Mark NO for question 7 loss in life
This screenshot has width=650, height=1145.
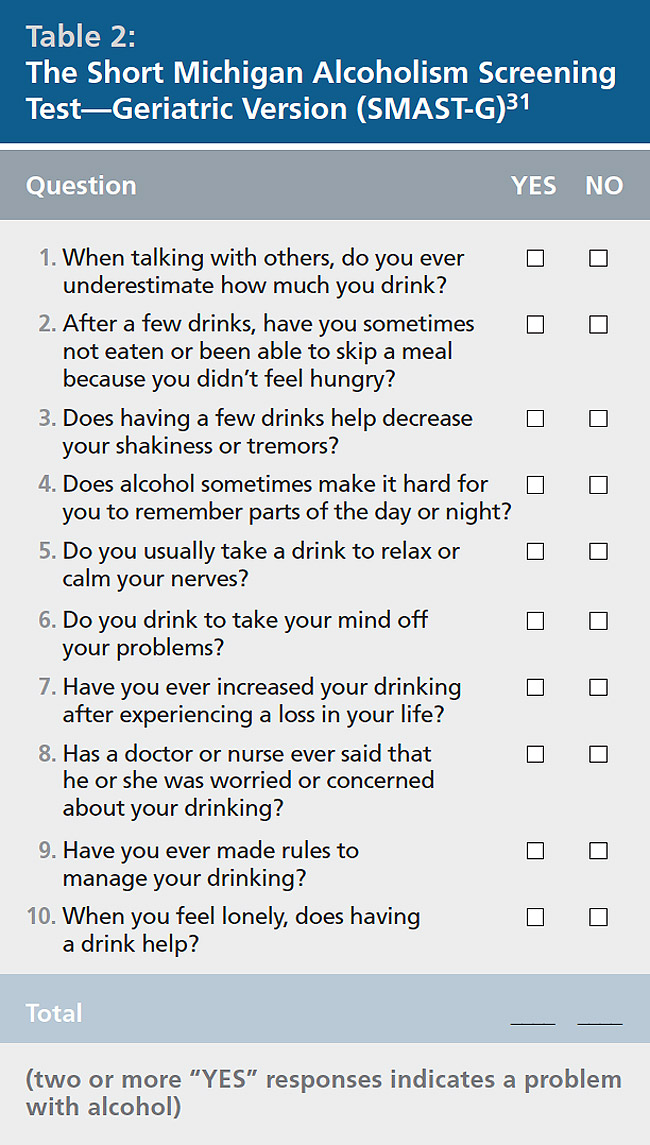pyautogui.click(x=598, y=687)
